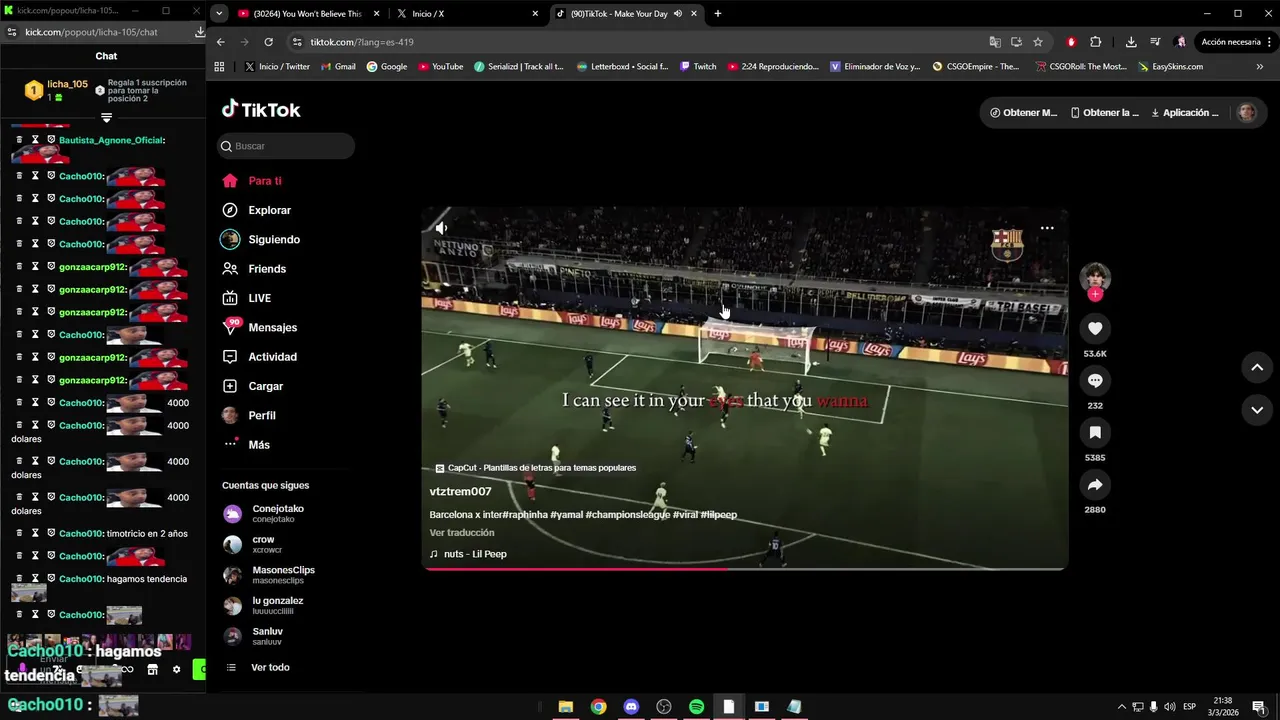Unmute the video speaker icon
This screenshot has width=1280, height=720.
tap(441, 228)
